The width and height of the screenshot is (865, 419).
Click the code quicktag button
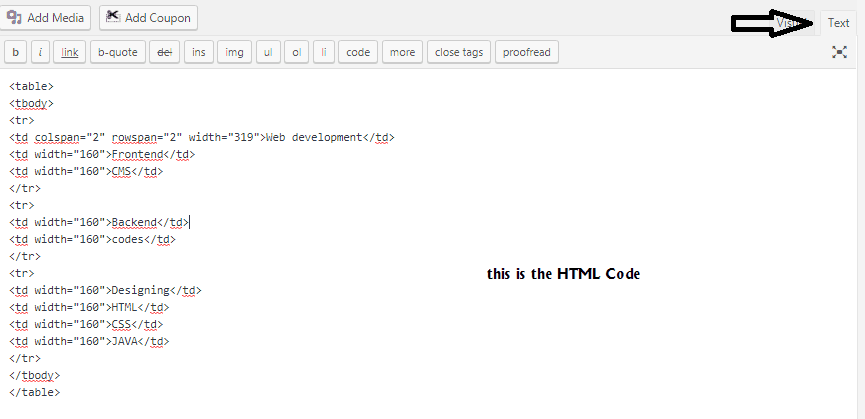(x=358, y=52)
